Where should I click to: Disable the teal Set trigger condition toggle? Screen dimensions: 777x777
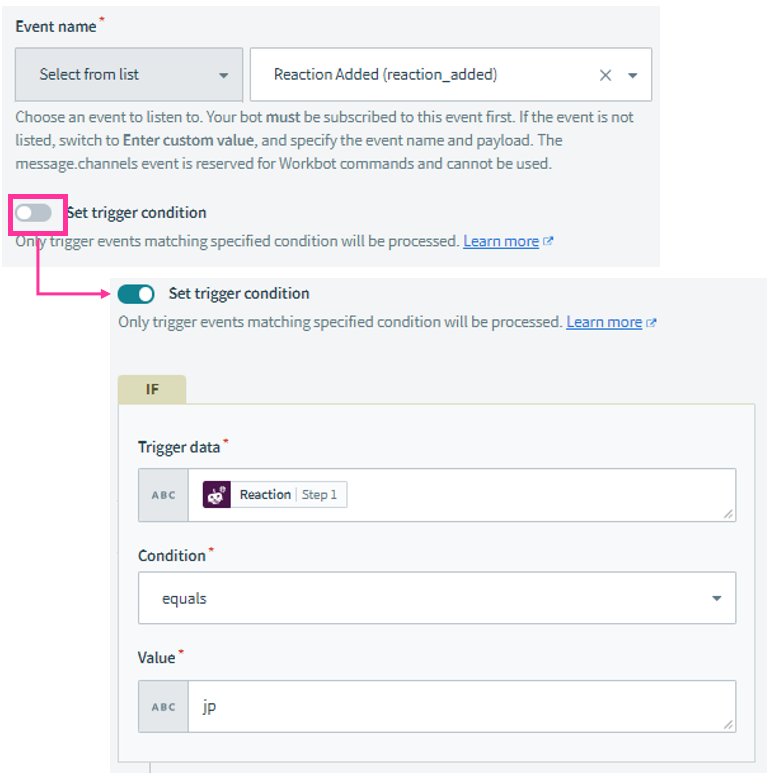[x=136, y=294]
